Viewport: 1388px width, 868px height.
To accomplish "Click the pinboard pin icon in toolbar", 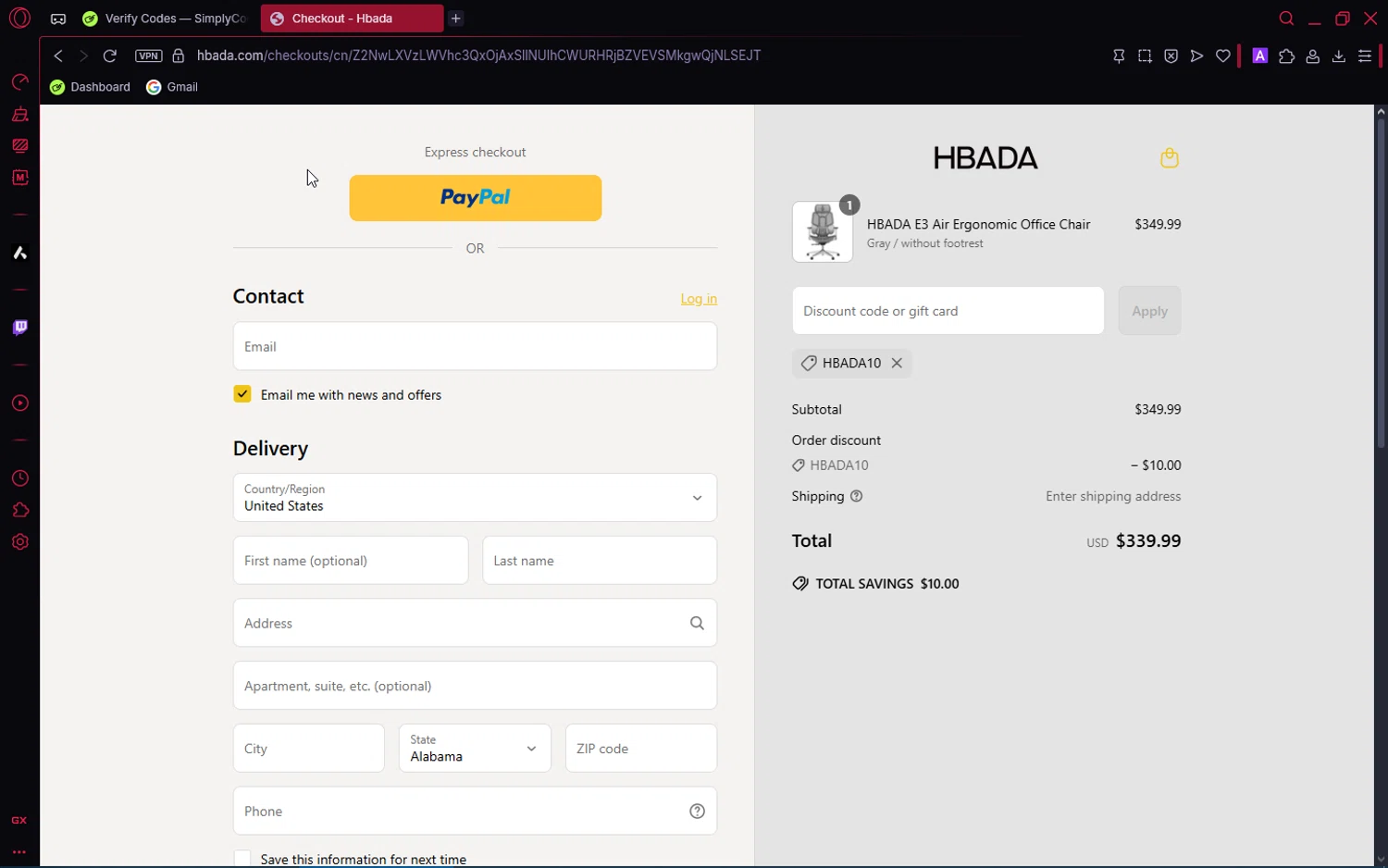I will coord(1119,56).
